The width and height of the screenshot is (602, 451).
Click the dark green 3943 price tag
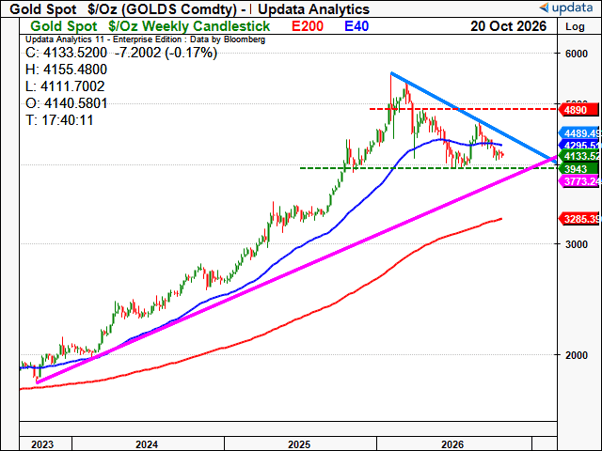579,169
